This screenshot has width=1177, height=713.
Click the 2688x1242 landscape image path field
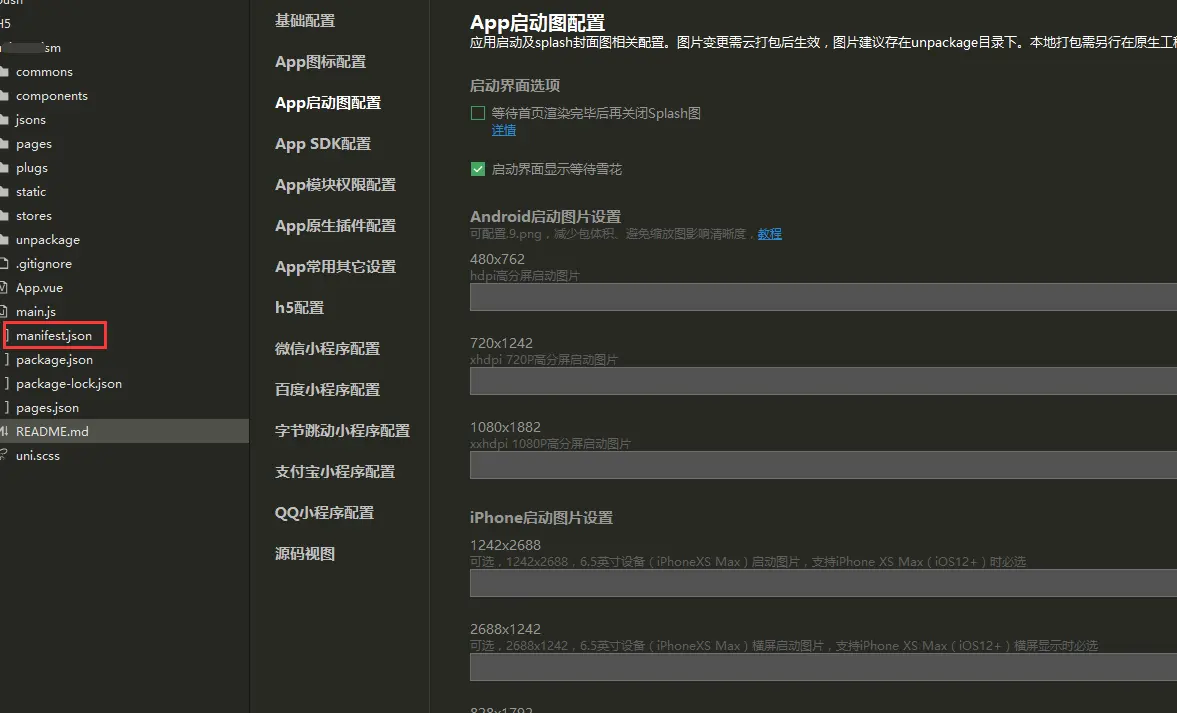823,667
